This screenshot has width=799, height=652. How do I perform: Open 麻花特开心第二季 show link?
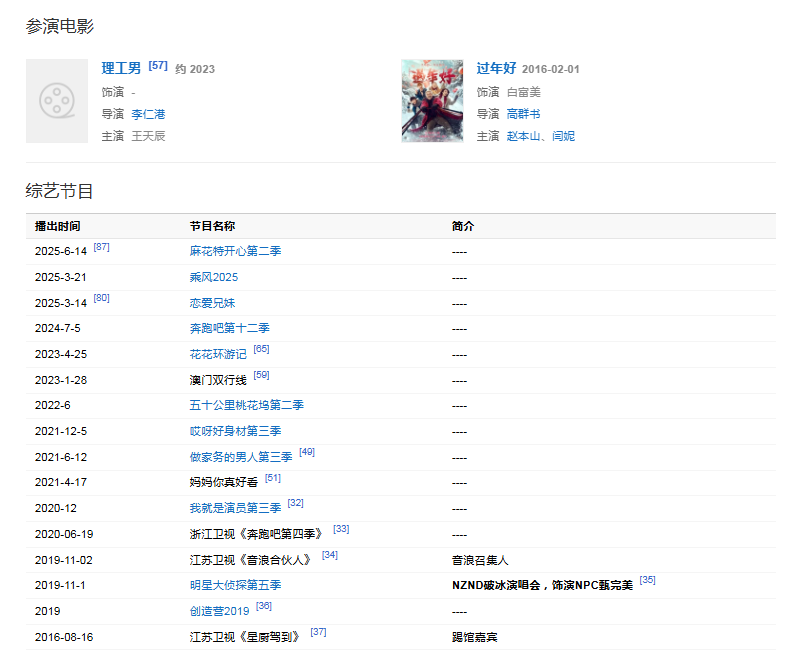[235, 251]
